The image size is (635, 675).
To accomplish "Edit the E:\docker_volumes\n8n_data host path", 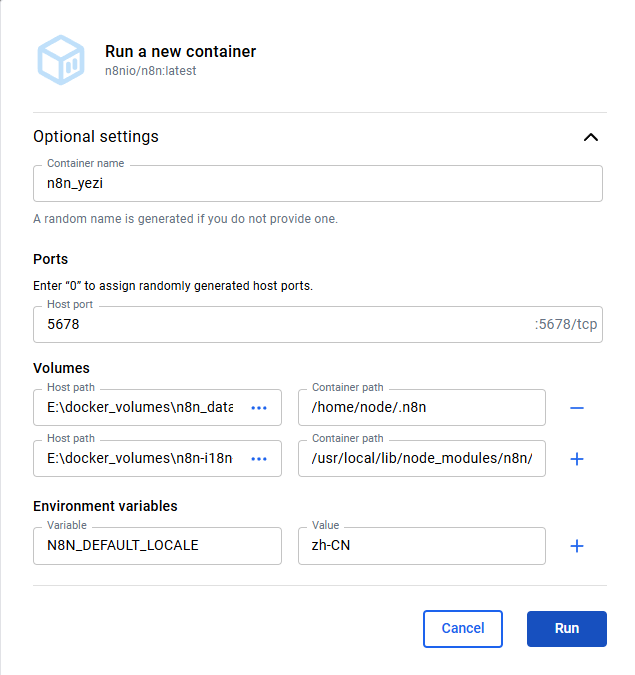I will pyautogui.click(x=140, y=408).
